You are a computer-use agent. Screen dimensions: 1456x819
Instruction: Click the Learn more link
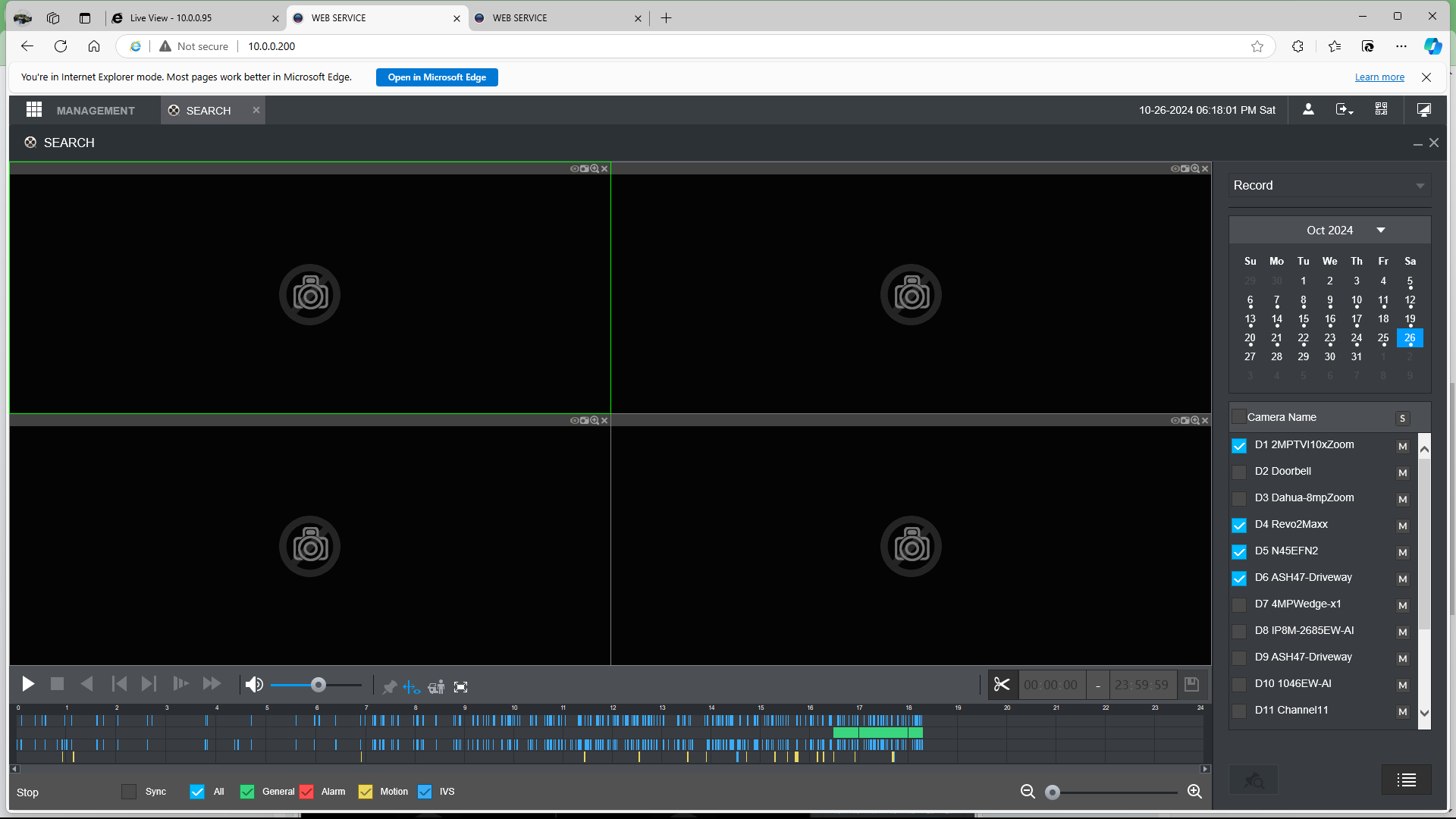[1379, 77]
